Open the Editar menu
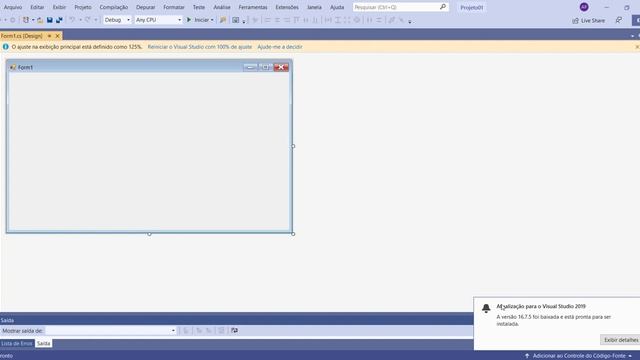This screenshot has height=360, width=640. pyautogui.click(x=37, y=7)
